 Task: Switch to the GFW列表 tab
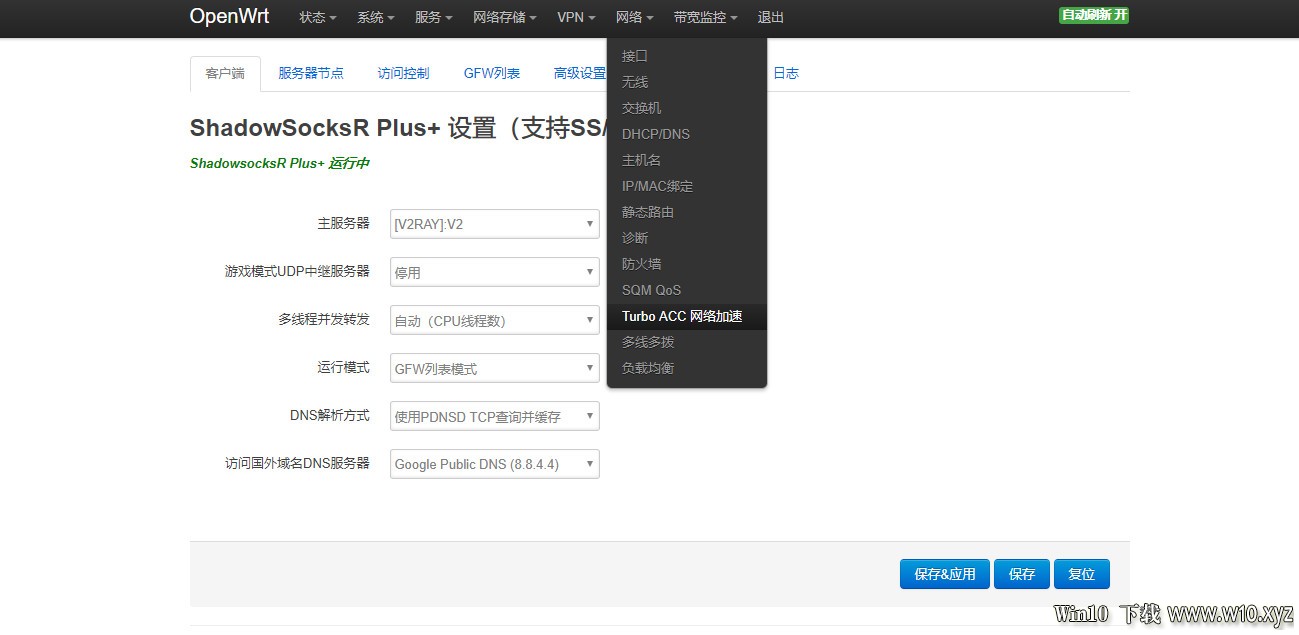492,73
